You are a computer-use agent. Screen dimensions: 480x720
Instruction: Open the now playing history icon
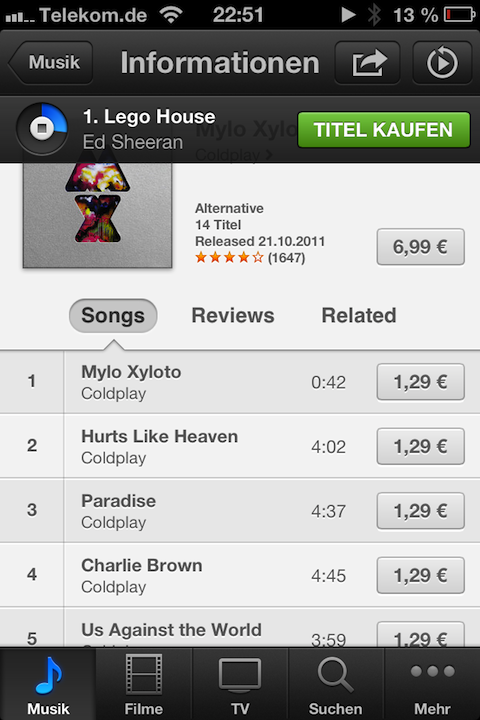442,62
